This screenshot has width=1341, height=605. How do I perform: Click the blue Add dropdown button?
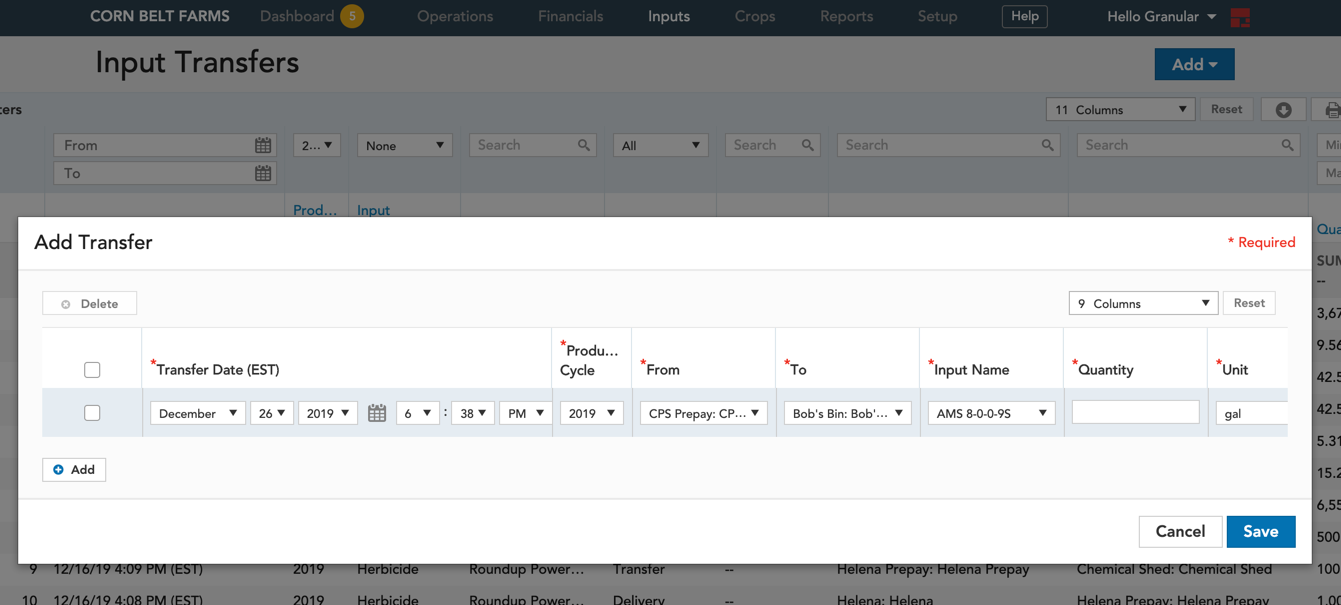(x=1195, y=64)
